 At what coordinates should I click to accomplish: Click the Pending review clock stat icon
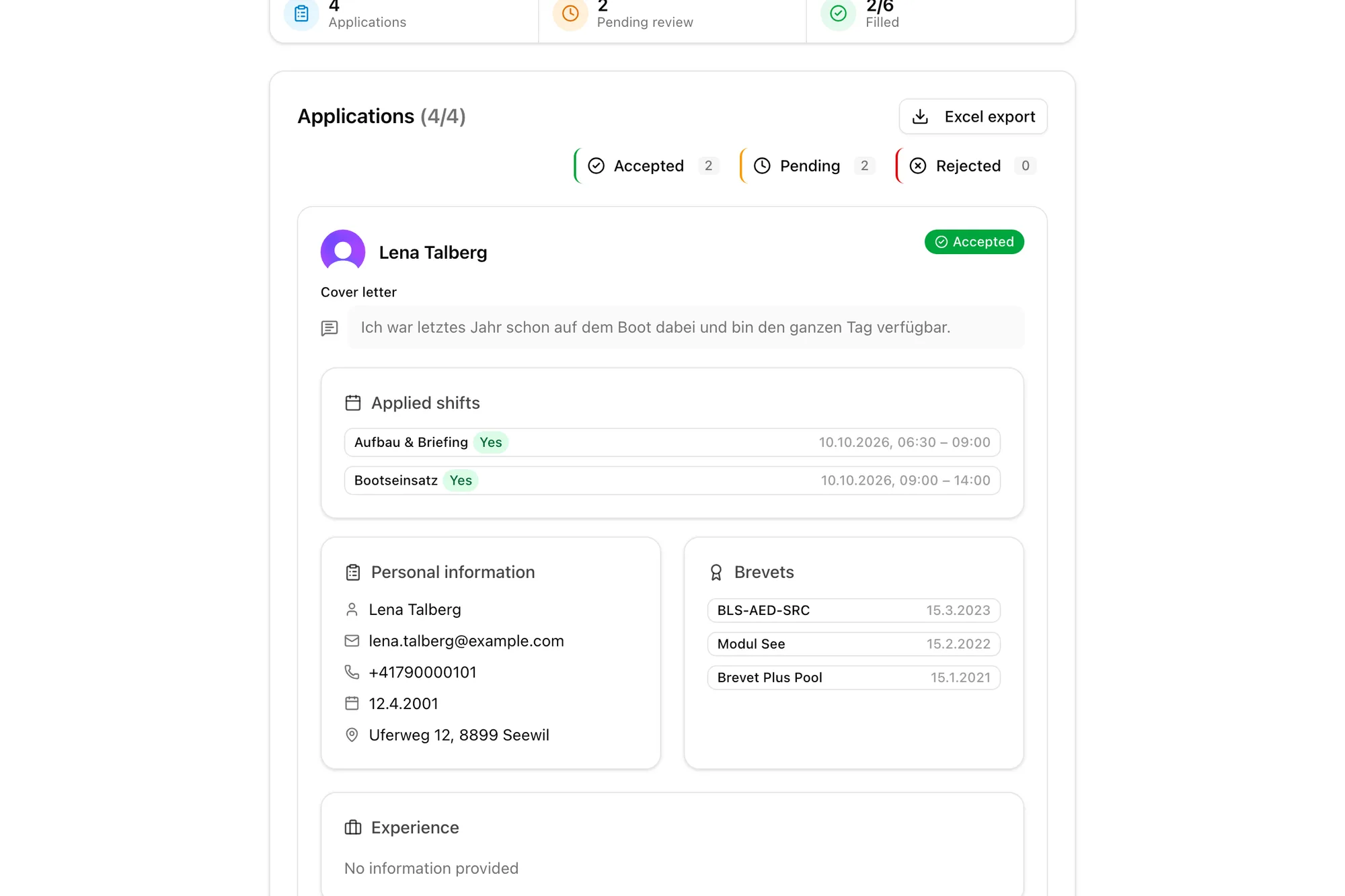tap(570, 13)
